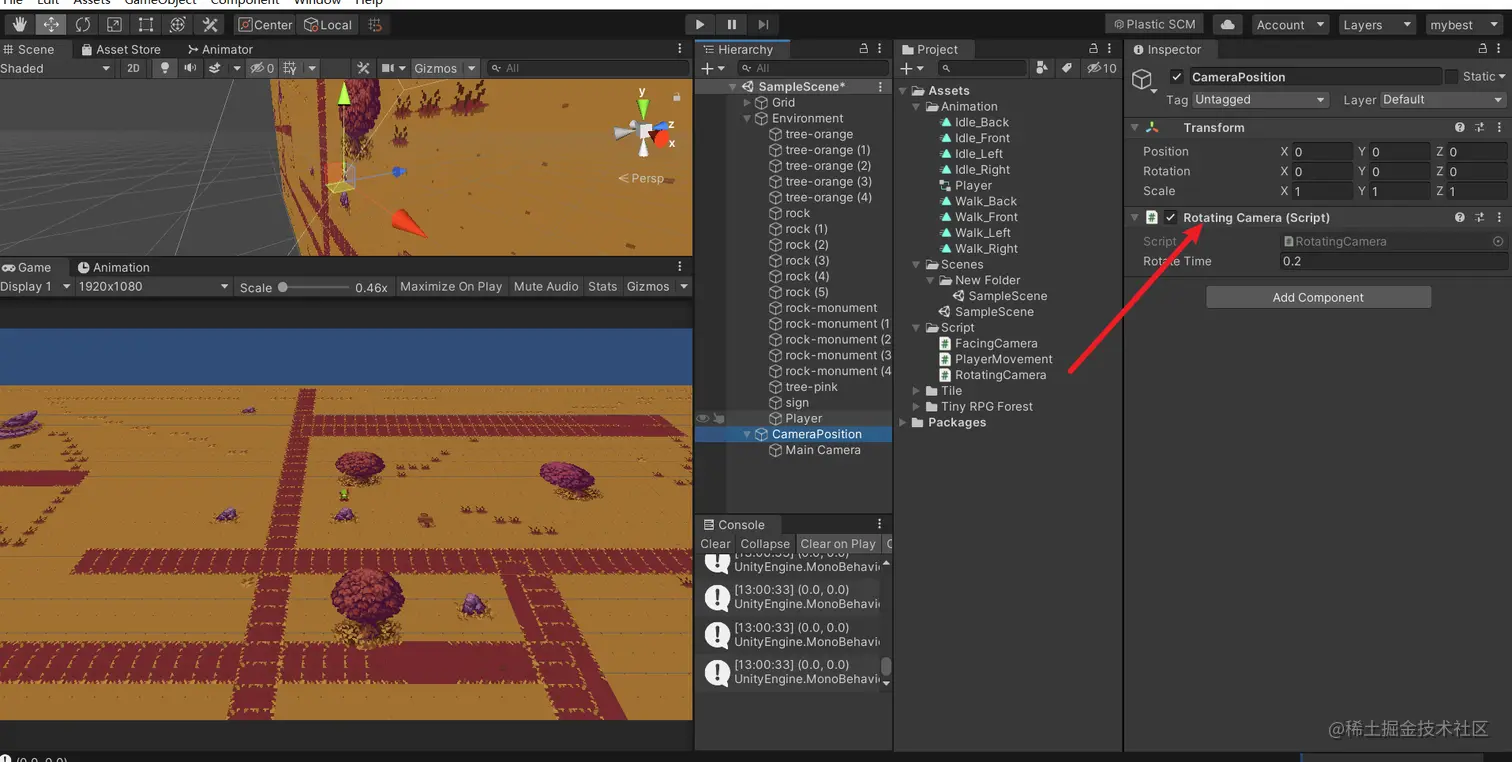Viewport: 1512px width, 762px height.
Task: Toggle Stats overlay in Game view
Action: pos(602,286)
